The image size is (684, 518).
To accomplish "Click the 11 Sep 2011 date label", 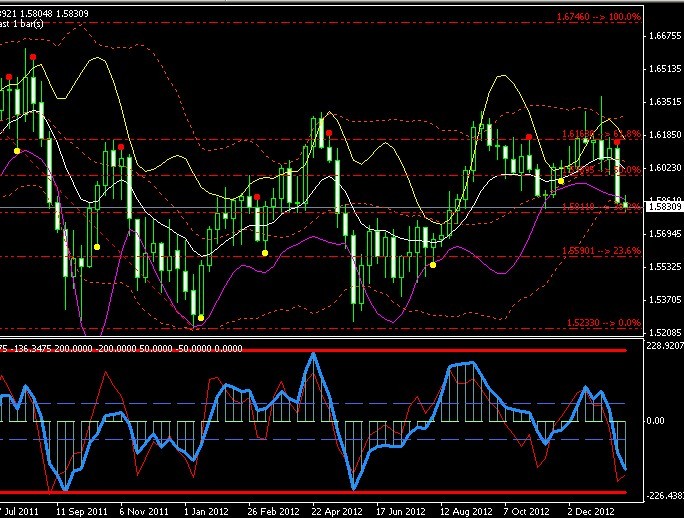I will tap(82, 511).
